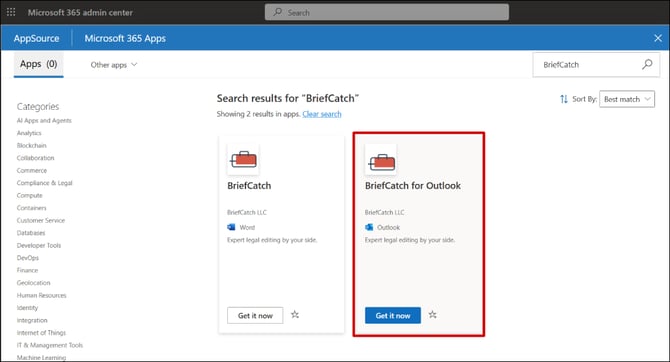Click Get it now for BriefCatch for Outlook
670x362 pixels.
(393, 315)
